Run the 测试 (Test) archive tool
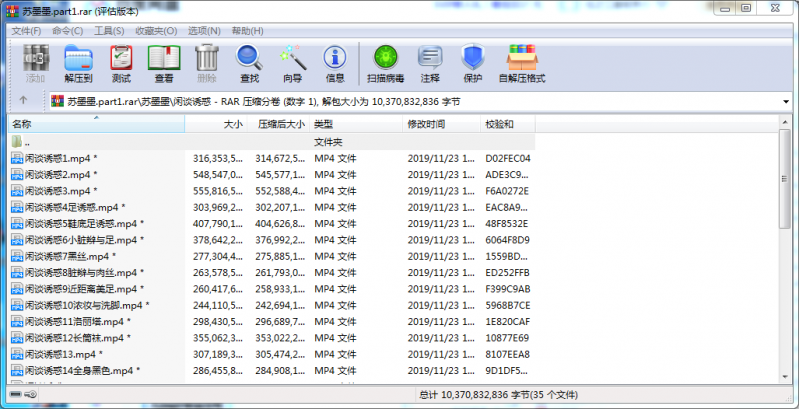The width and height of the screenshot is (799, 409). tap(121, 62)
